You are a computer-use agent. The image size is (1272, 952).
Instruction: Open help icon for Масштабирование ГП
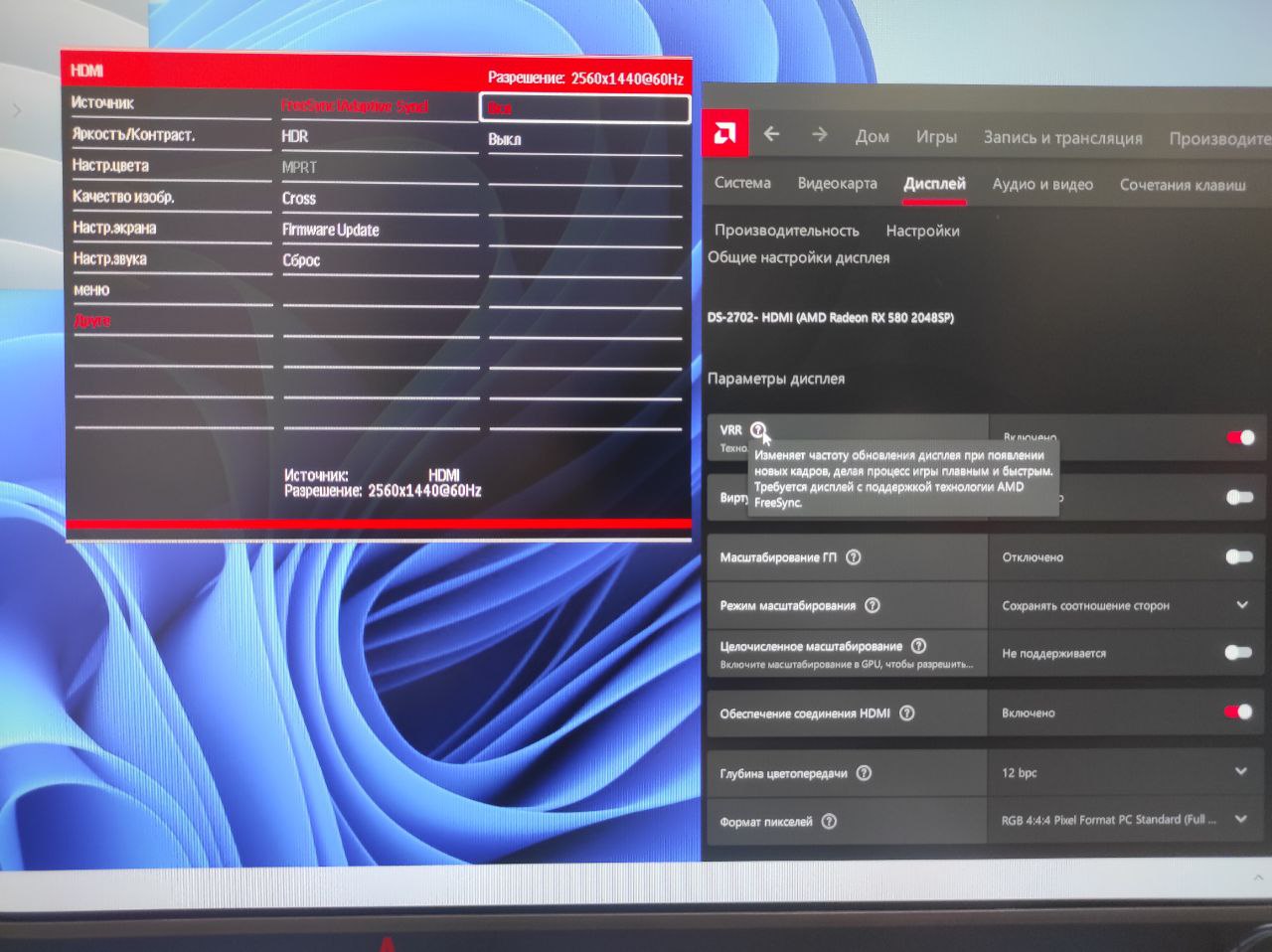[854, 557]
